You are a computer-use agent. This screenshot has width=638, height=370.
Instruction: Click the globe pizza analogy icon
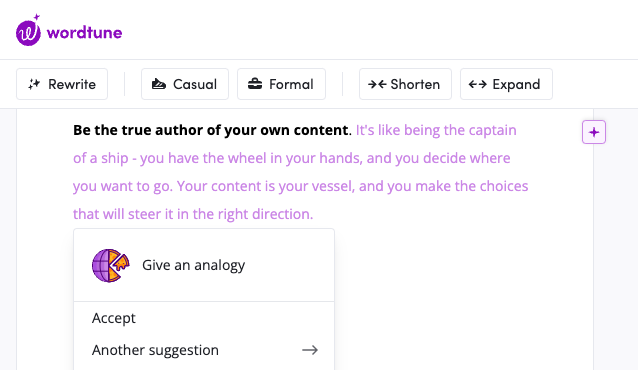tap(110, 265)
